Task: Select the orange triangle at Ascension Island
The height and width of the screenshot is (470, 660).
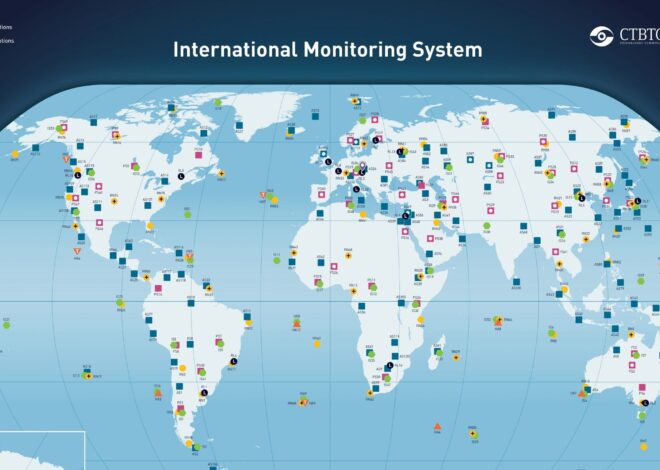Action: tap(297, 324)
